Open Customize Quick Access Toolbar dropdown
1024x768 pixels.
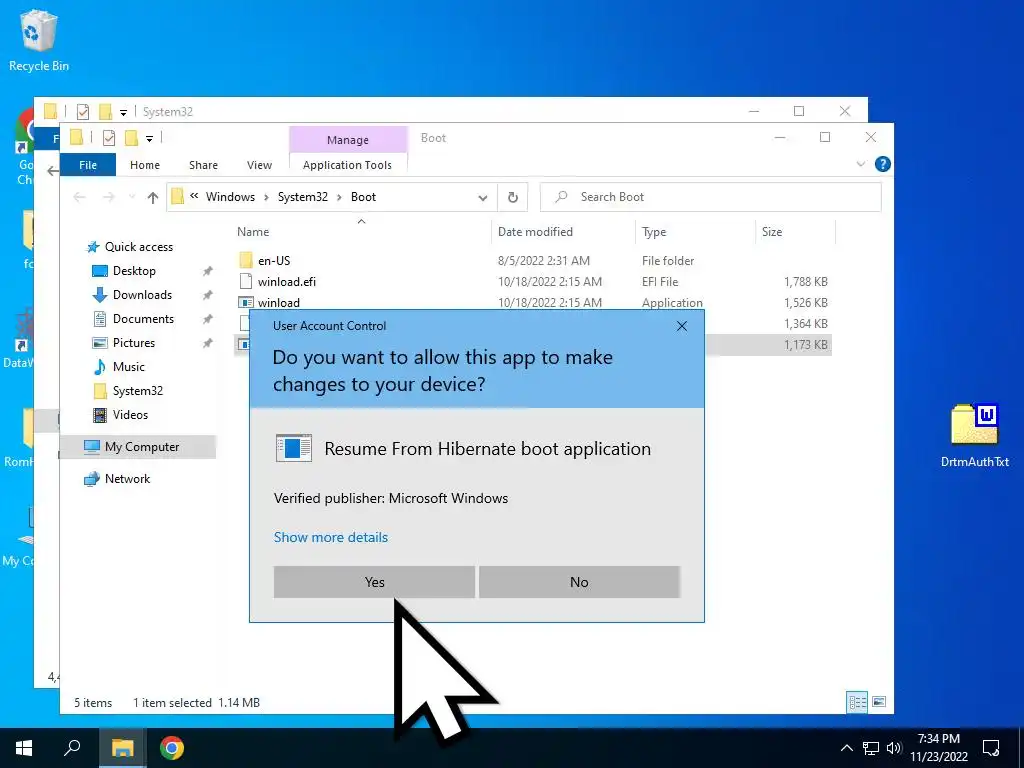click(150, 138)
